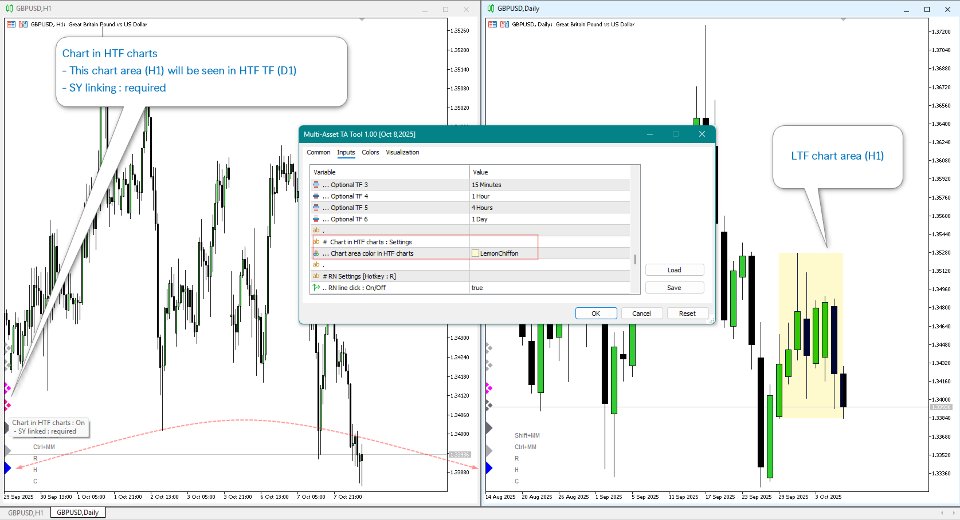Click the OK button in the dialog
Screen dimensions: 960x520
tap(596, 313)
